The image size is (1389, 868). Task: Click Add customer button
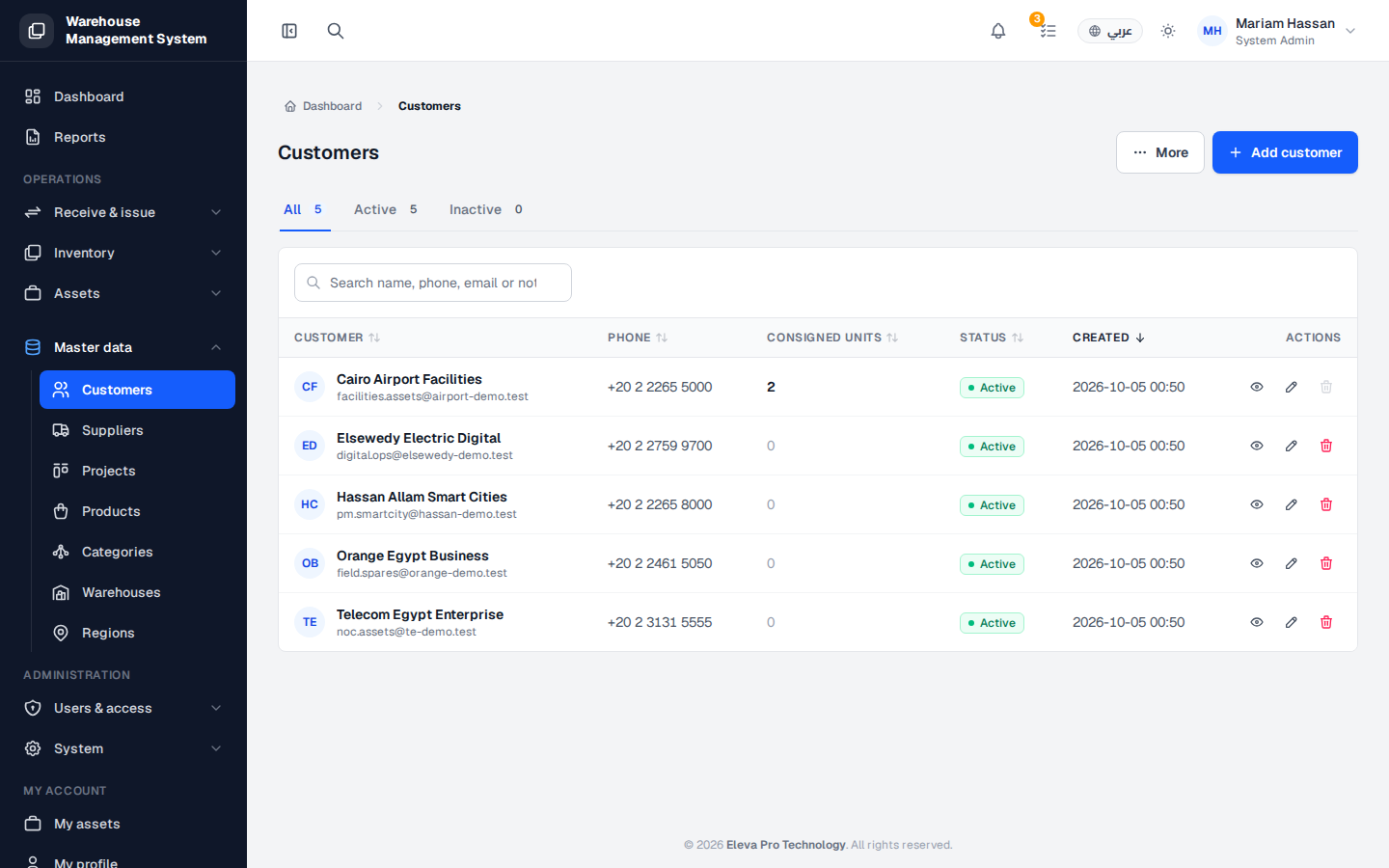pos(1285,152)
